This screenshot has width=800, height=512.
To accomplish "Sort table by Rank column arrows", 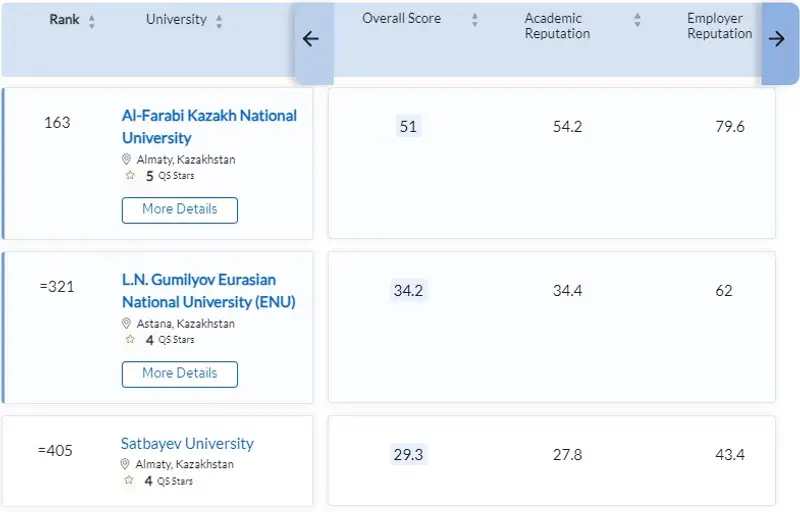I will (x=92, y=21).
